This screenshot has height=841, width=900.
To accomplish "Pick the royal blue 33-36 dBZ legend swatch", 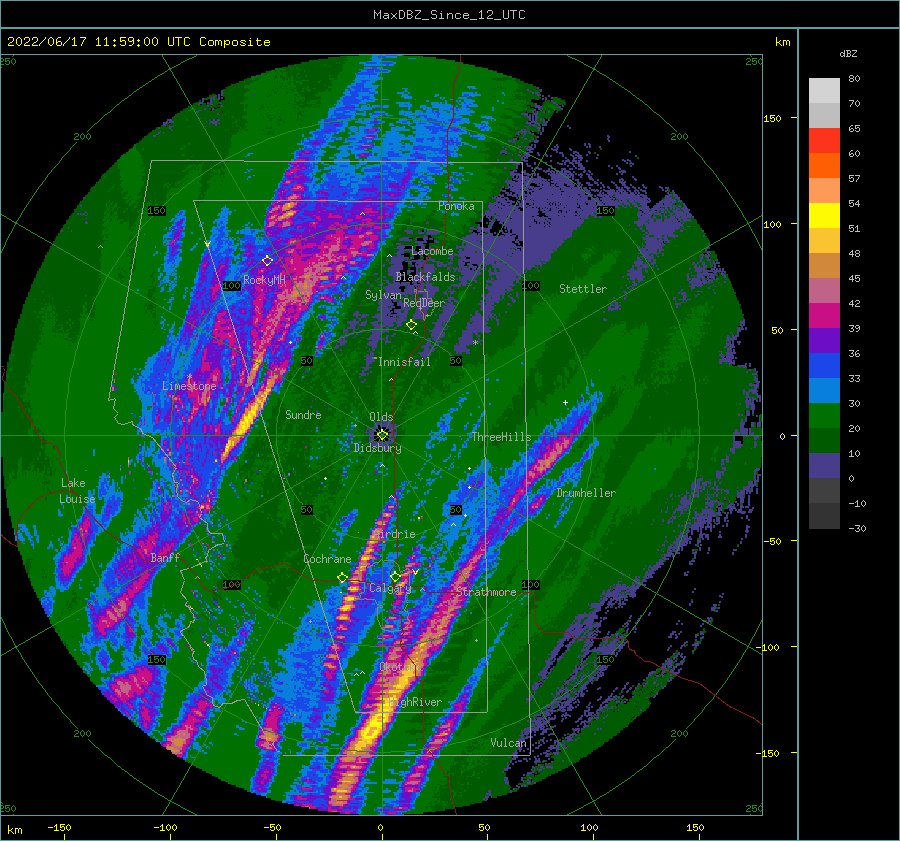I will click(x=824, y=366).
